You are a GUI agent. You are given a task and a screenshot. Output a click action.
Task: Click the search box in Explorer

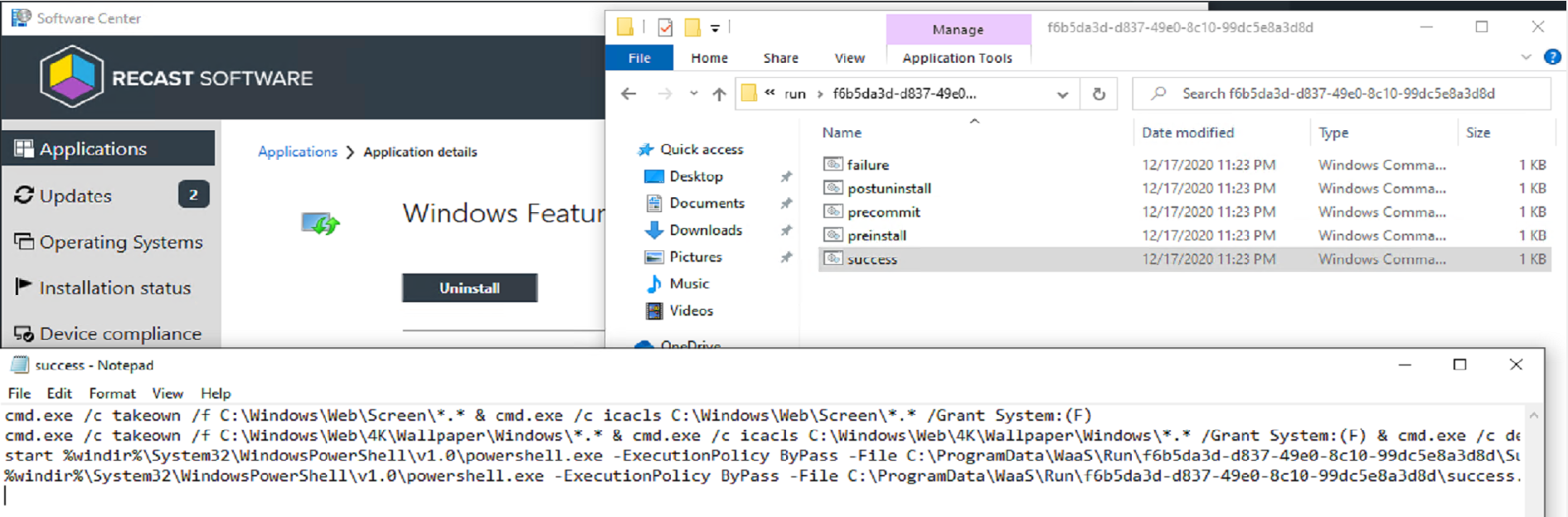pos(1342,94)
